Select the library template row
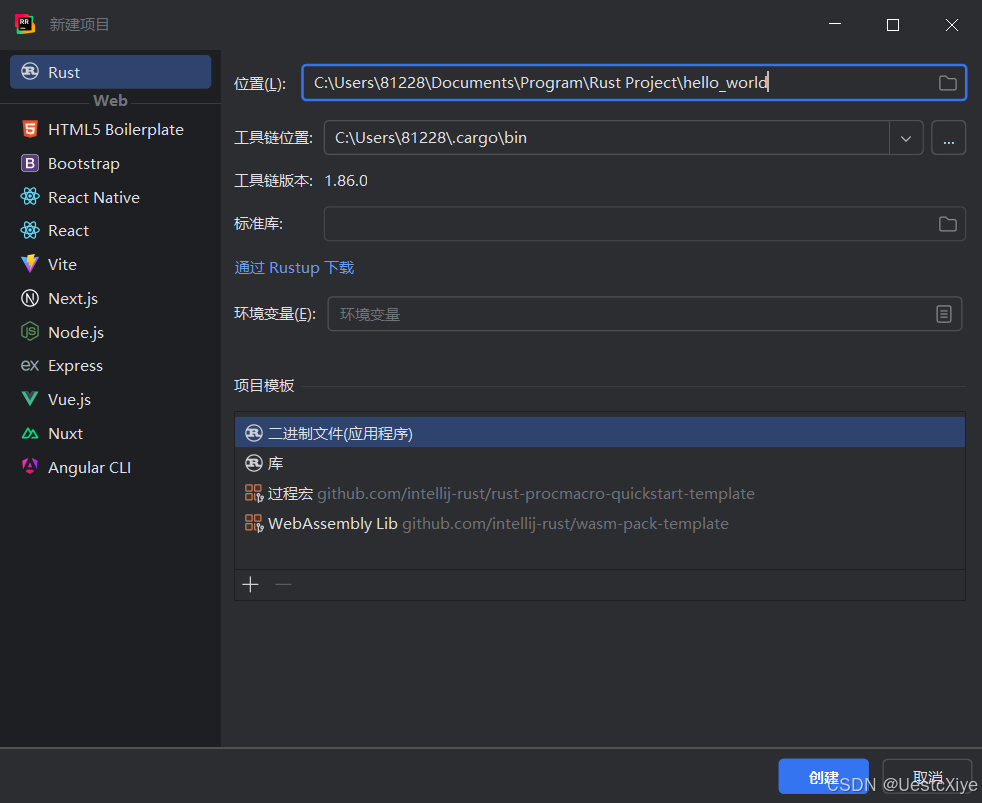This screenshot has height=803, width=982. [x=599, y=463]
